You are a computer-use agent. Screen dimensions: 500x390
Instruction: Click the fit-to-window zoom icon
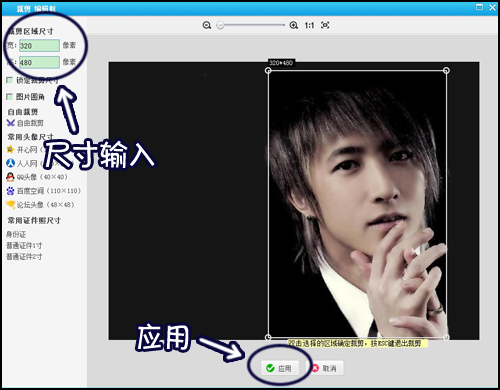[x=325, y=25]
